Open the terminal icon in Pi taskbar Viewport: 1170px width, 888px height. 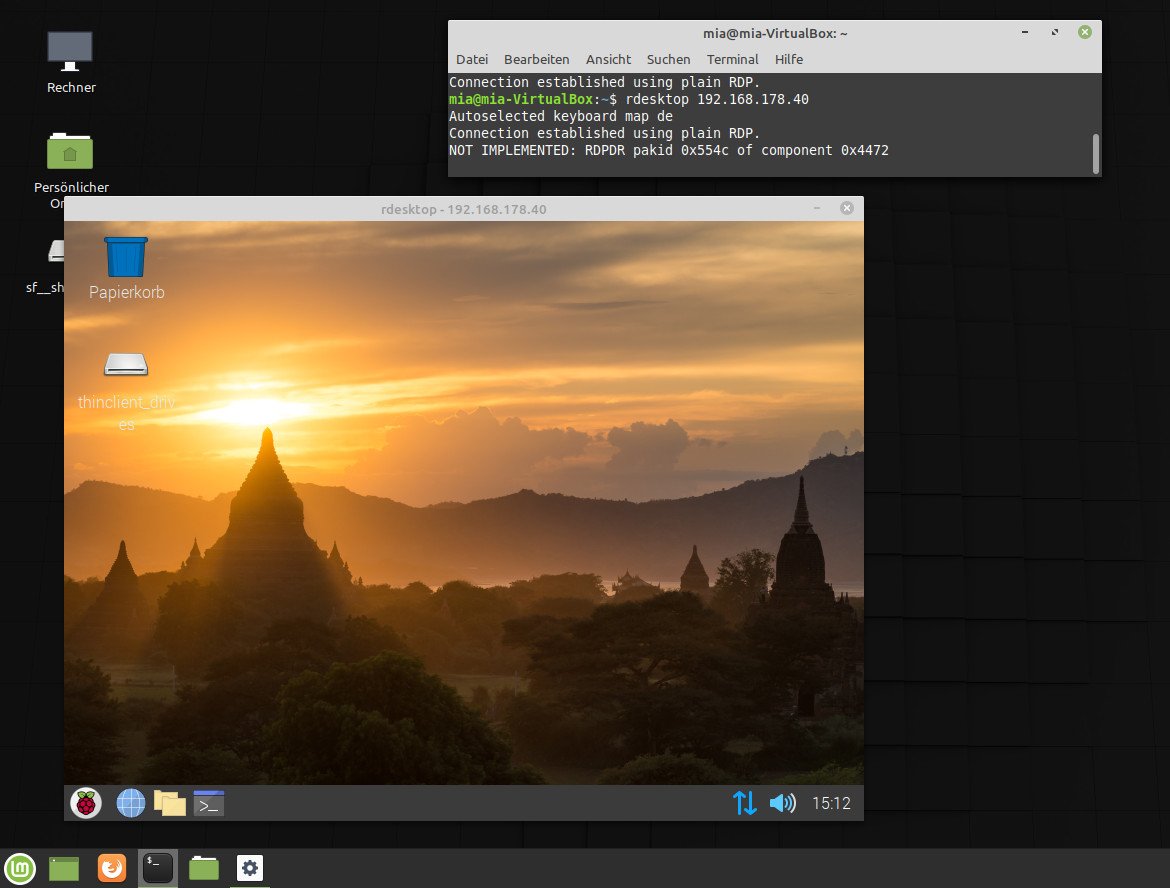209,803
